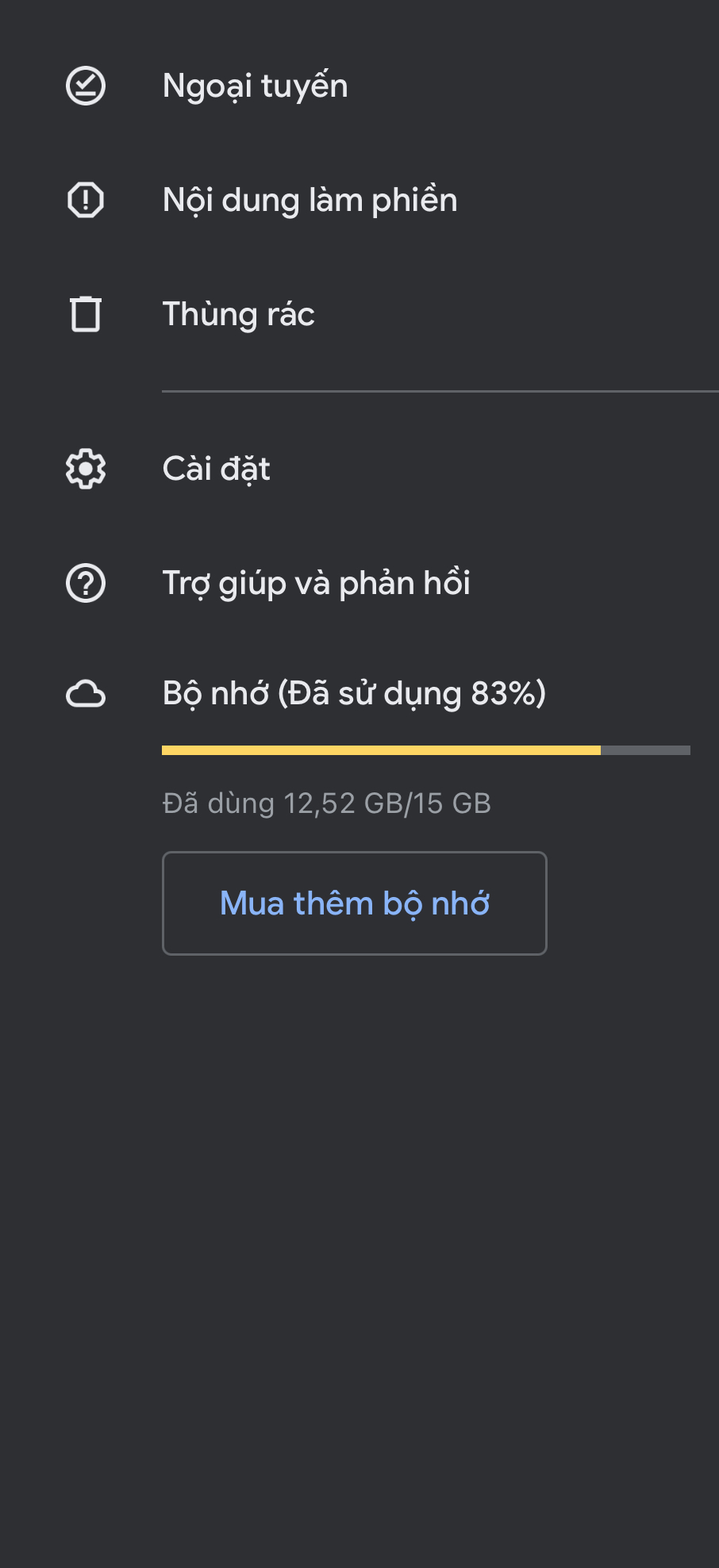Click the "15 GB" total capacity text
719x1568 pixels.
tap(452, 803)
